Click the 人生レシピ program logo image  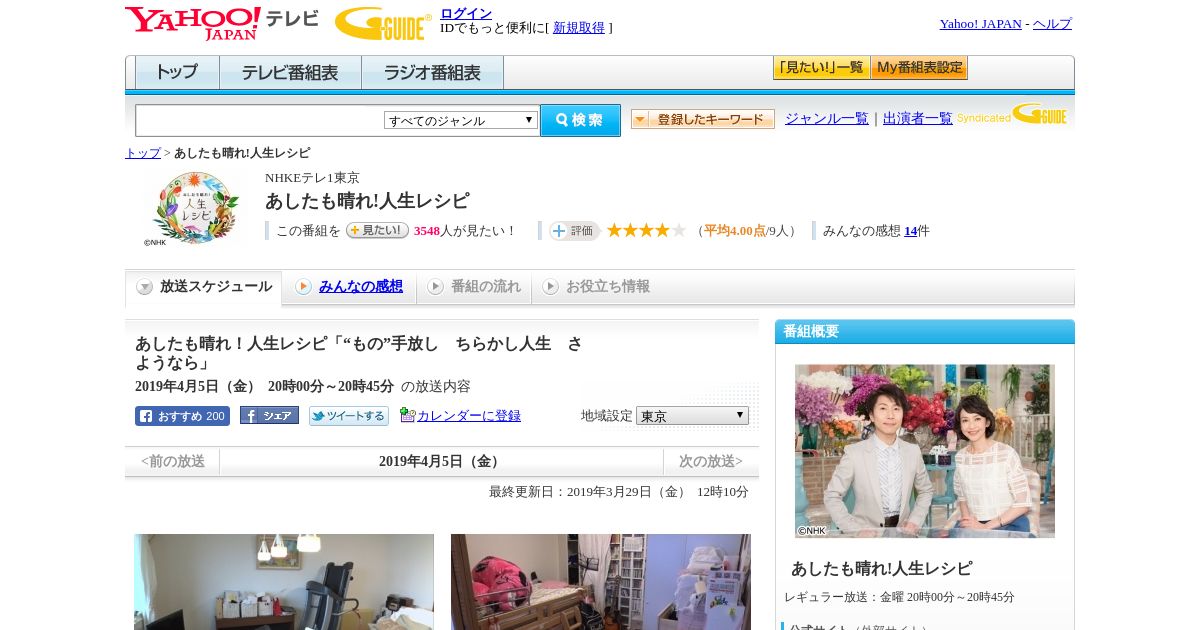[195, 208]
